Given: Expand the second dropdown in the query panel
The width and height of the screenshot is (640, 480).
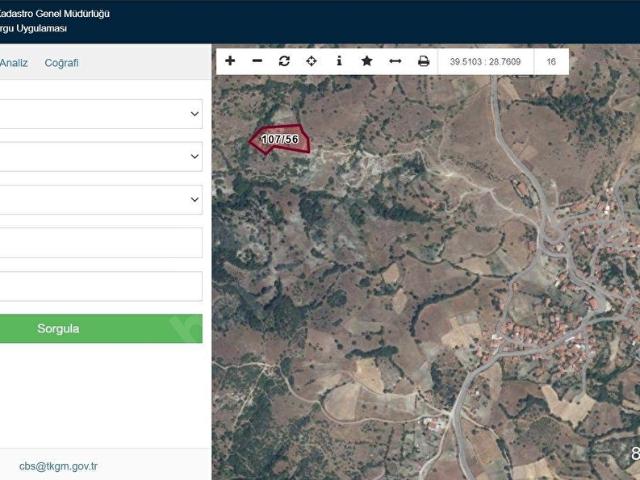Looking at the screenshot, I should coord(100,157).
